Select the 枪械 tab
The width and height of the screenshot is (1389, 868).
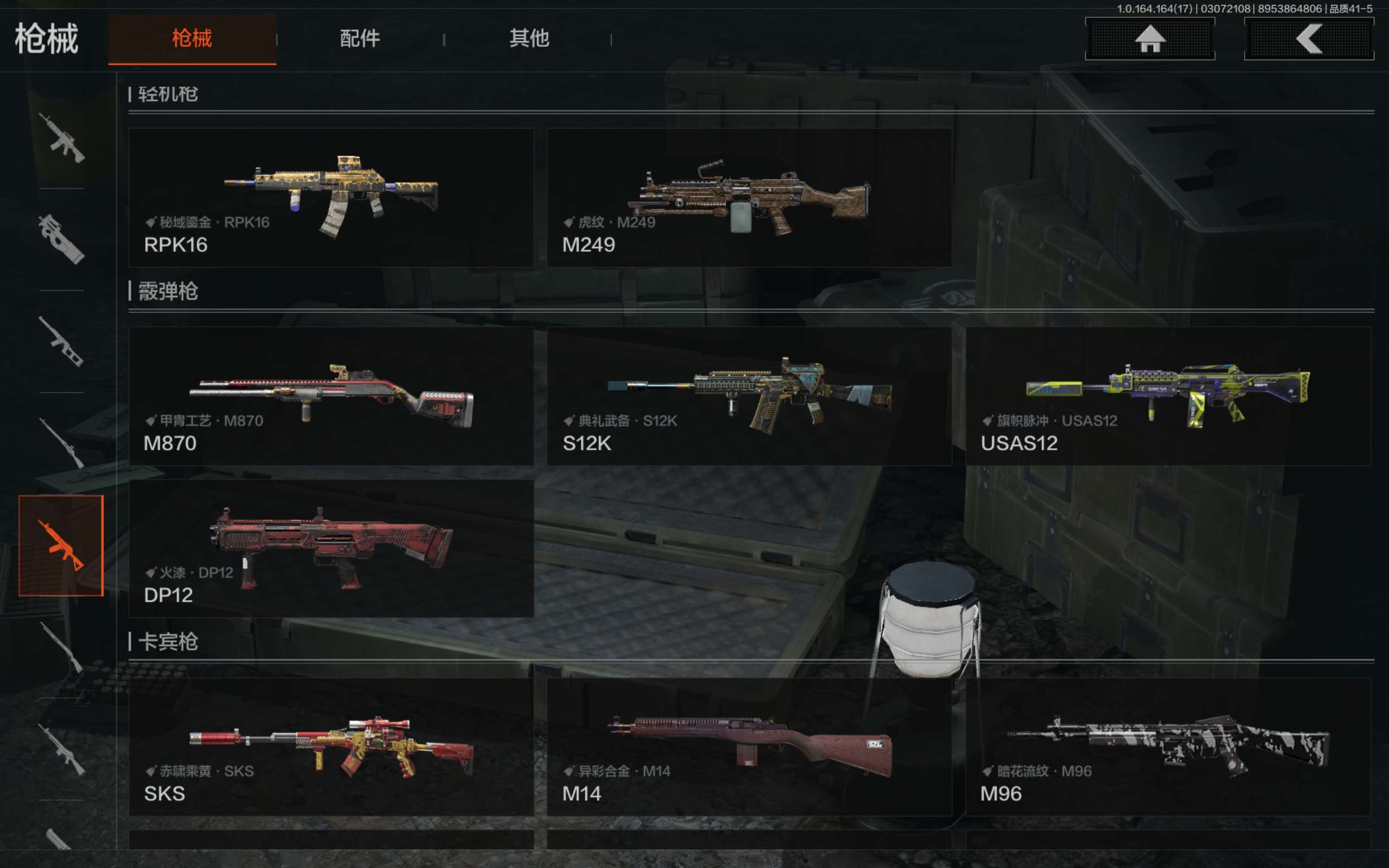click(192, 39)
